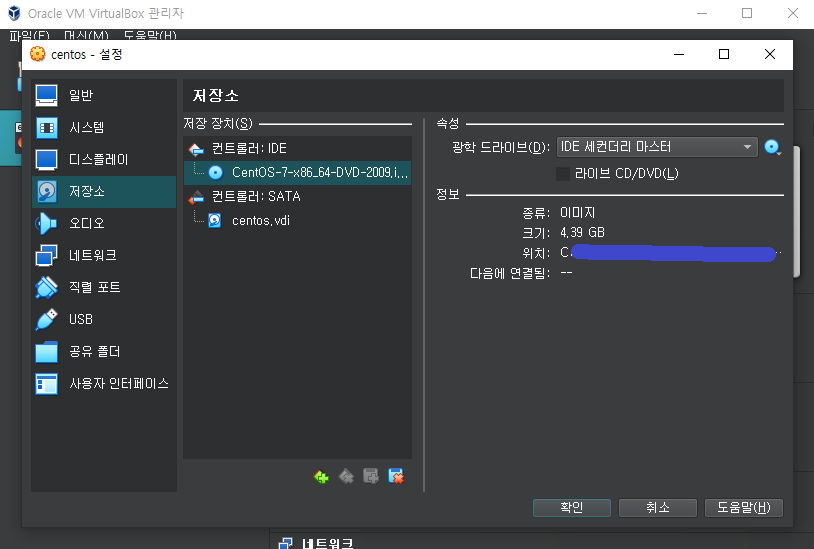Click the 취소 button
This screenshot has width=814, height=549.
point(658,507)
